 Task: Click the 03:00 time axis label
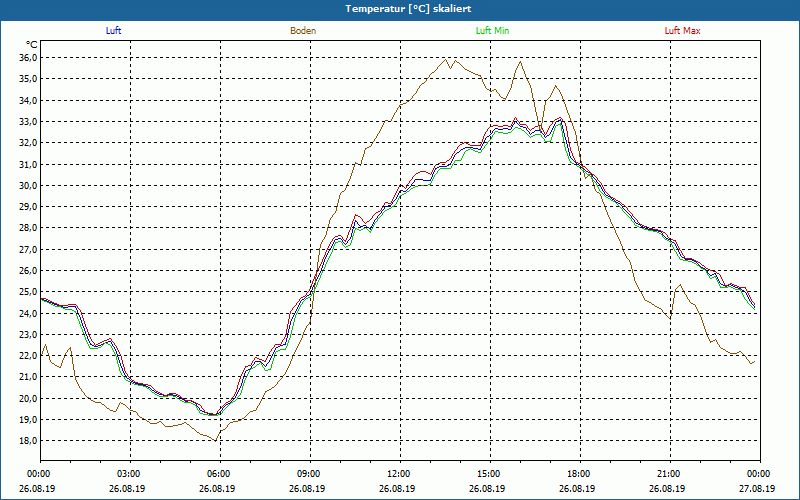pyautogui.click(x=130, y=474)
